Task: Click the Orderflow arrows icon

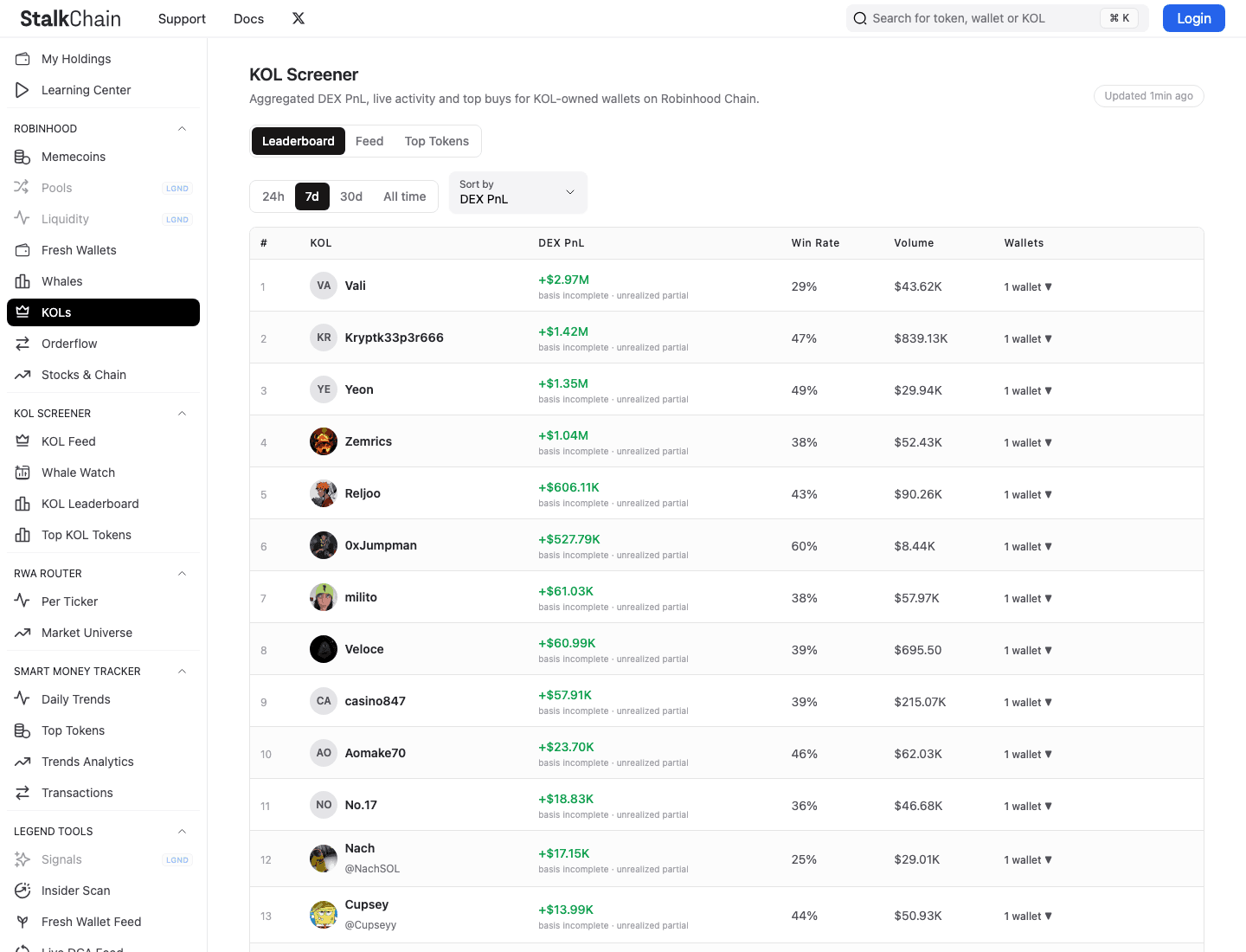Action: pyautogui.click(x=22, y=344)
